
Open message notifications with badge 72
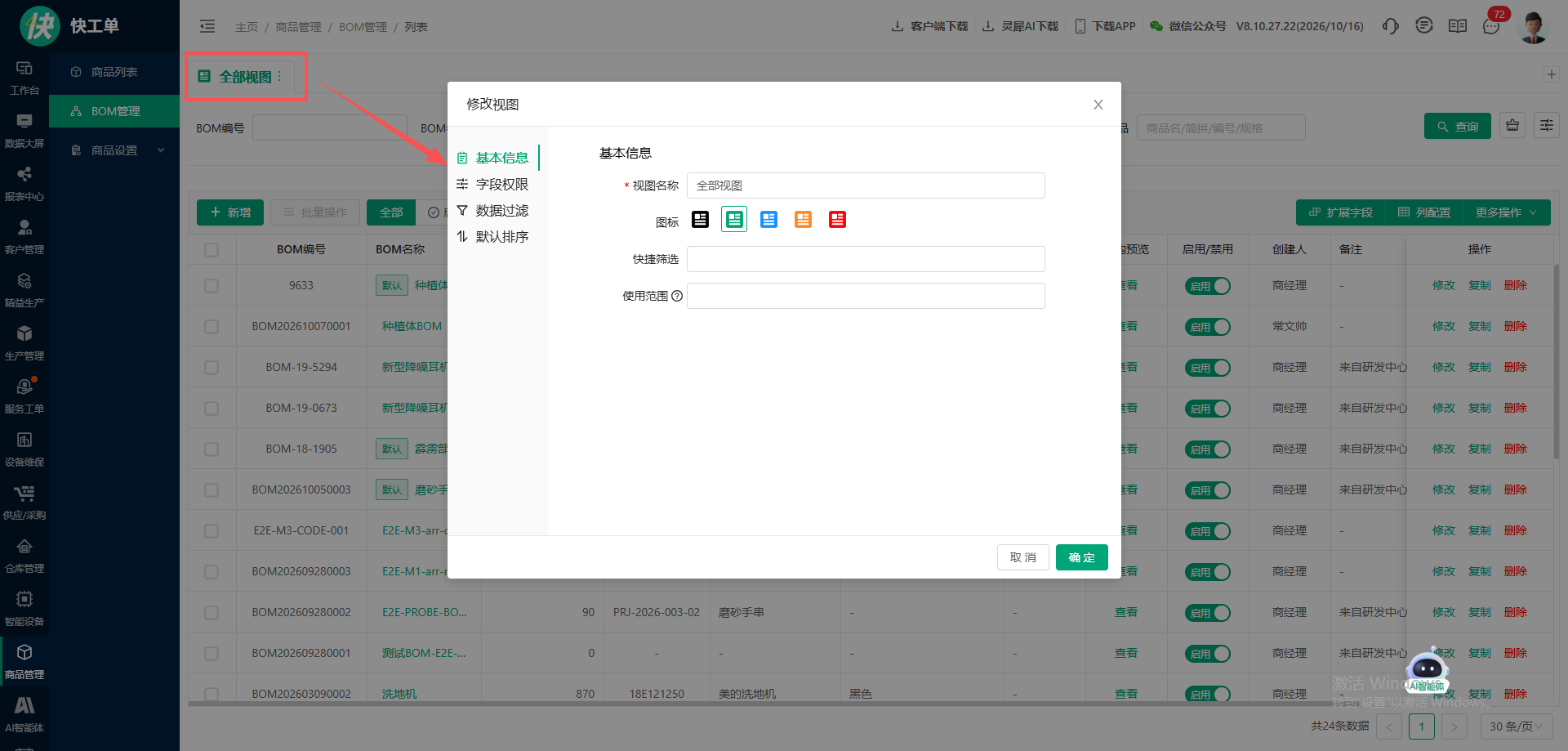1491,26
